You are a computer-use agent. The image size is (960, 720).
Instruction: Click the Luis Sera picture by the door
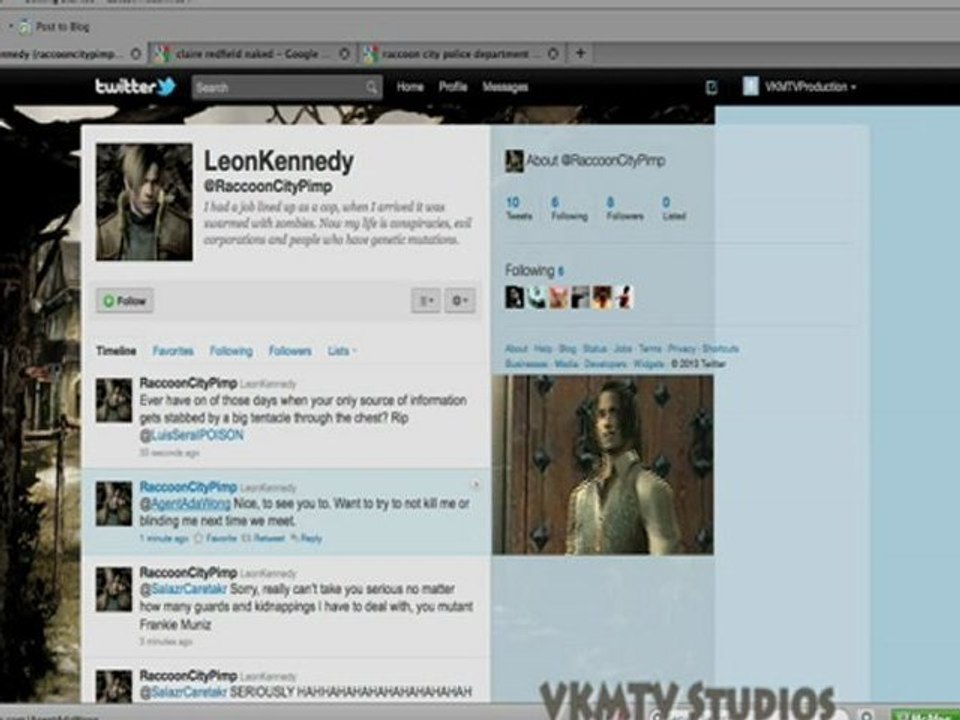click(602, 465)
